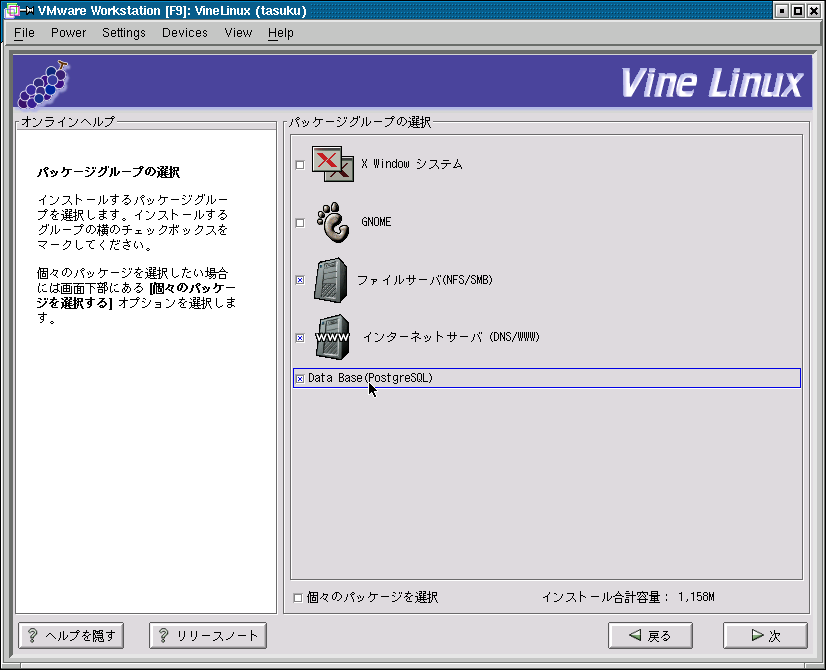Open the release notes button

point(208,635)
